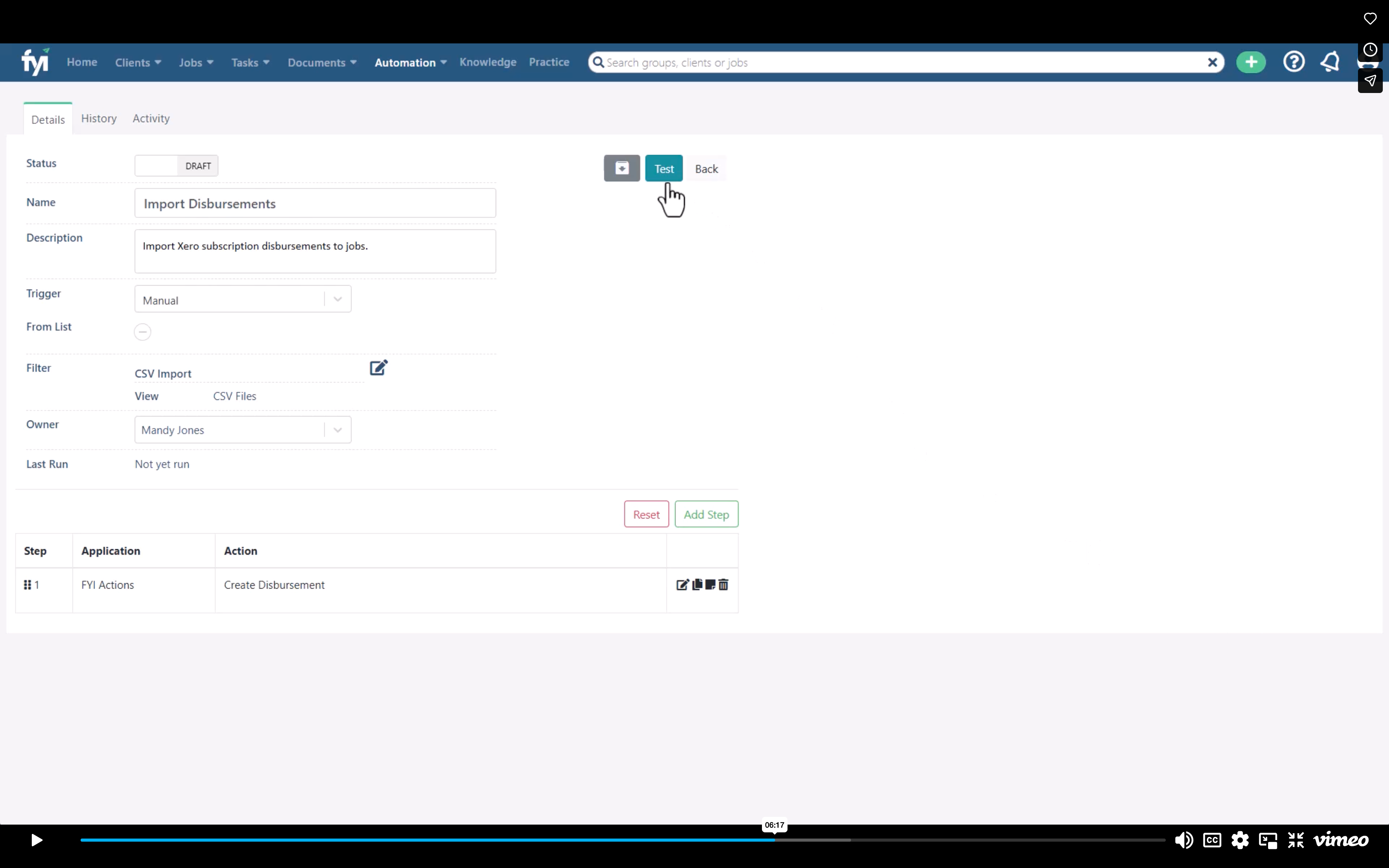This screenshot has height=868, width=1389.
Task: Duplicate the Create Disbursement step
Action: tap(697, 584)
